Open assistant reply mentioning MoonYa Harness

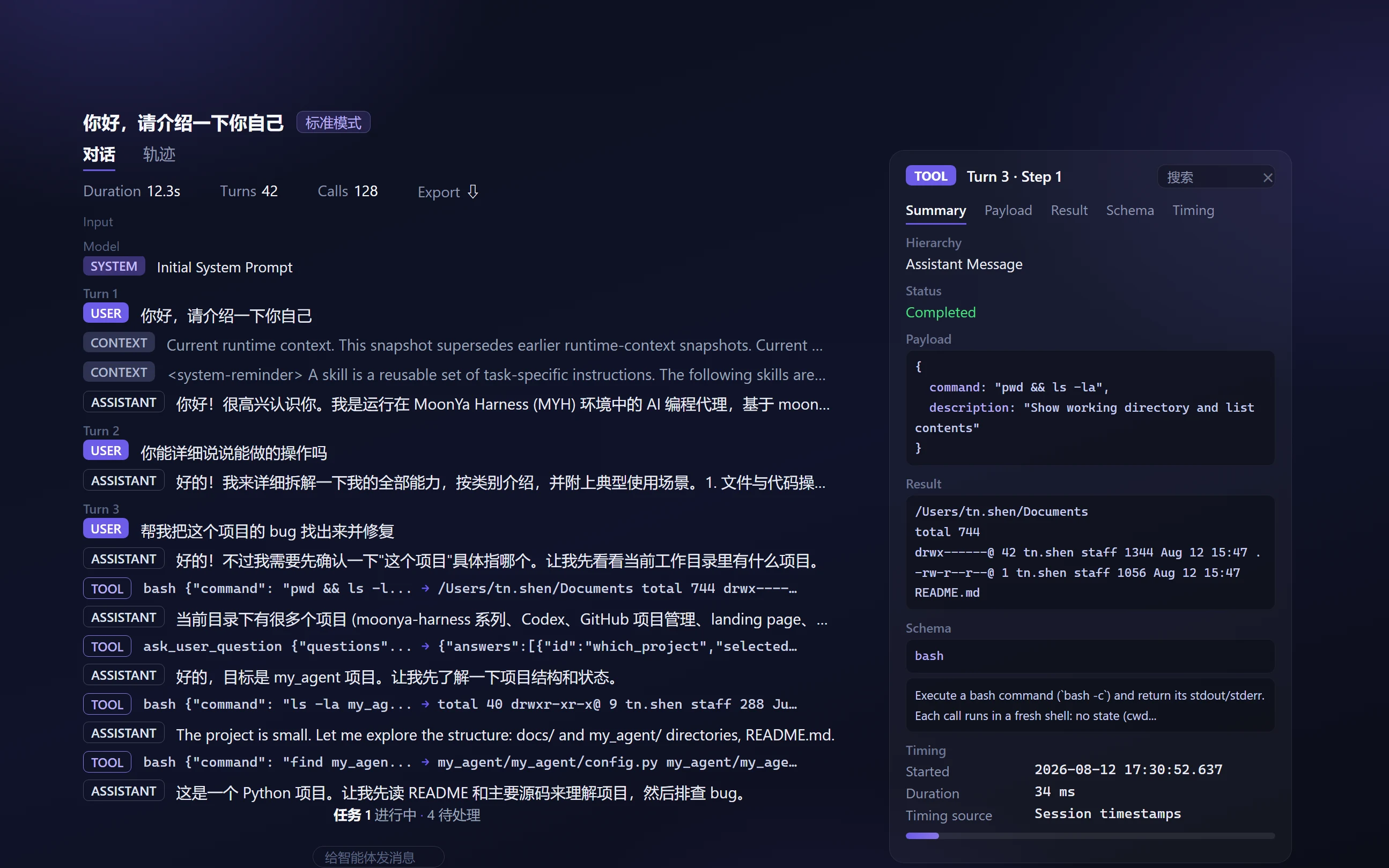coord(456,404)
